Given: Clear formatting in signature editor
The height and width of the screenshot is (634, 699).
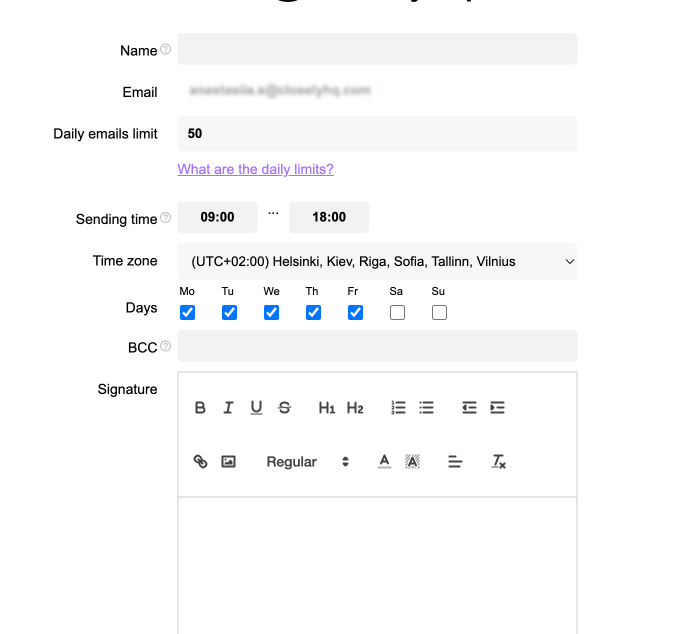Looking at the screenshot, I should (x=498, y=461).
